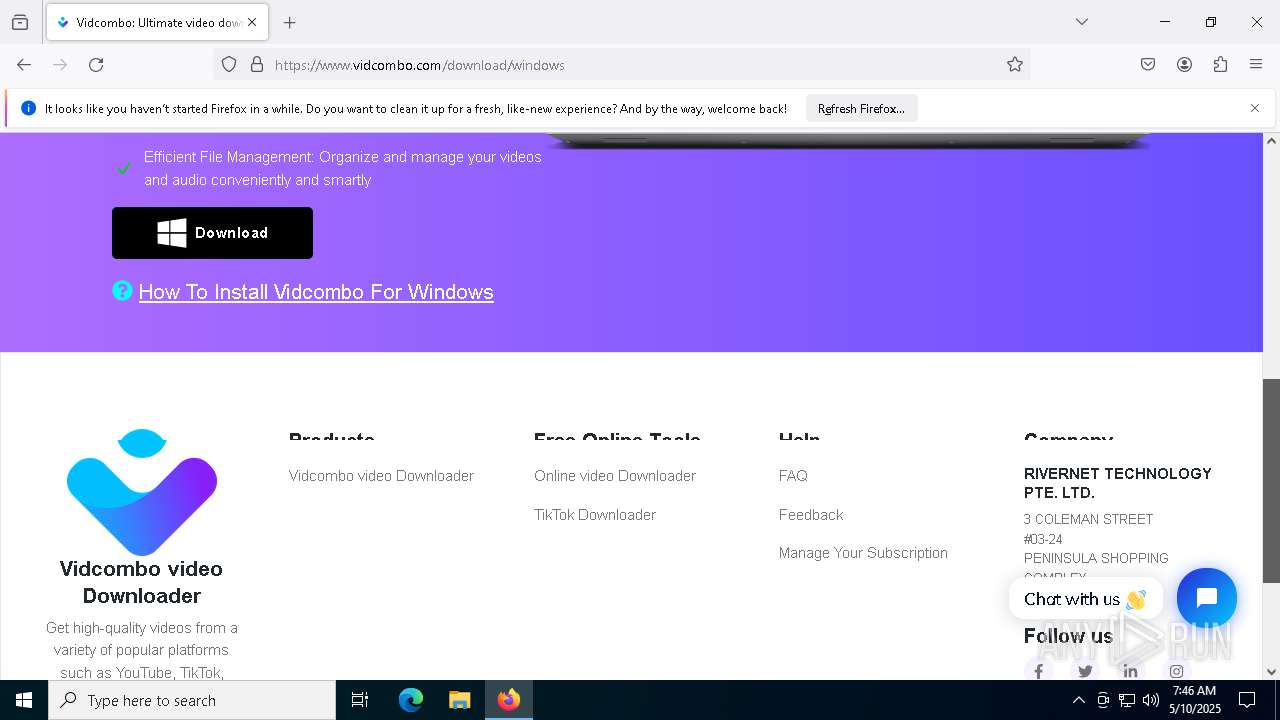The height and width of the screenshot is (720, 1280).
Task: Click Firefox icon on taskbar
Action: pos(509,700)
